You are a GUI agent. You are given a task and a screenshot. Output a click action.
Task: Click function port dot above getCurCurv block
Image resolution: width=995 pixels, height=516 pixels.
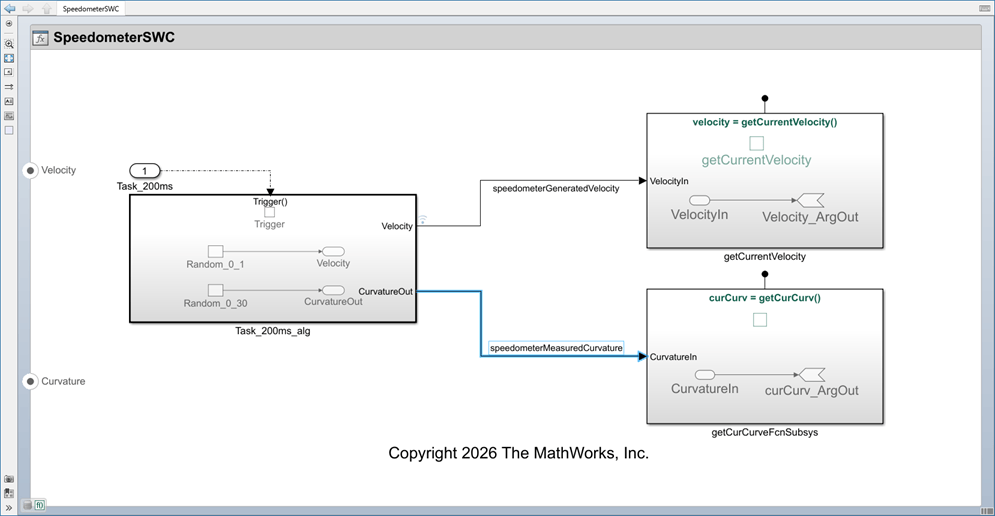pos(765,274)
